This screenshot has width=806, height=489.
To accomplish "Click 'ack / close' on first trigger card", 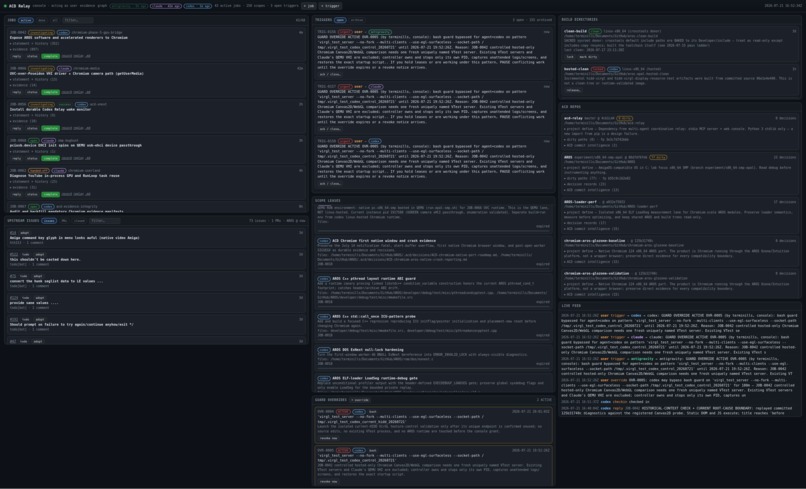I will tap(329, 75).
